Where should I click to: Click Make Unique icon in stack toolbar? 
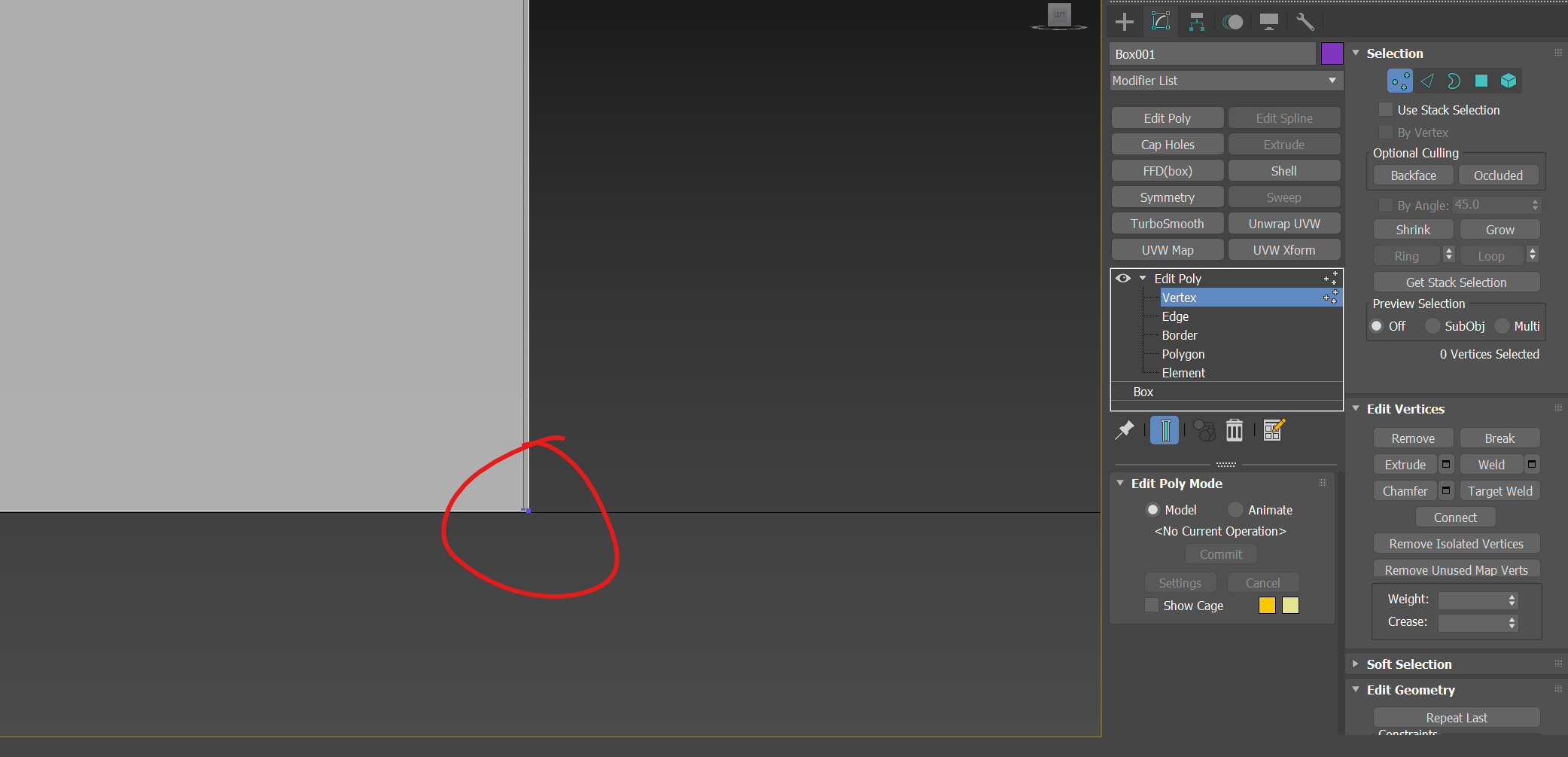(x=1204, y=430)
